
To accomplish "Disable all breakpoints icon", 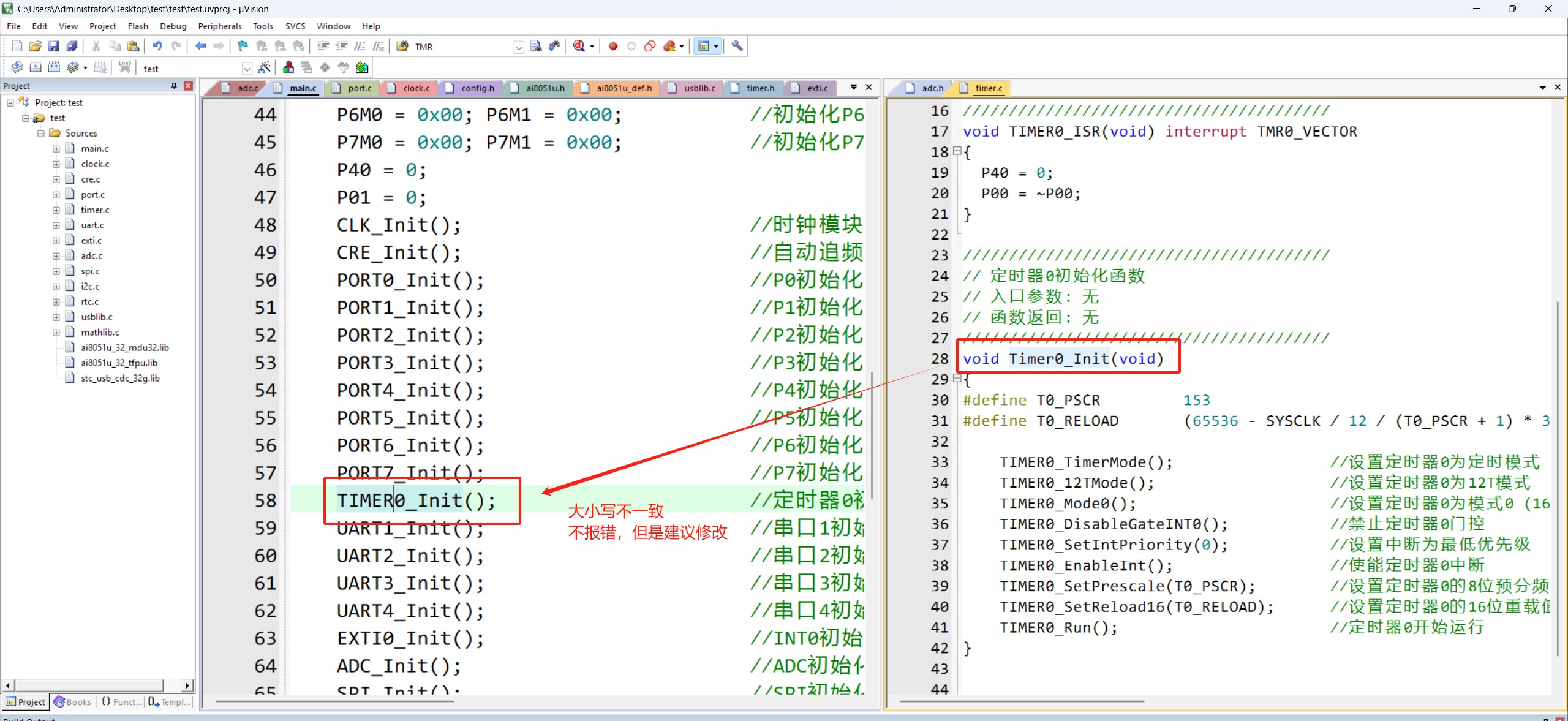I will coord(650,46).
